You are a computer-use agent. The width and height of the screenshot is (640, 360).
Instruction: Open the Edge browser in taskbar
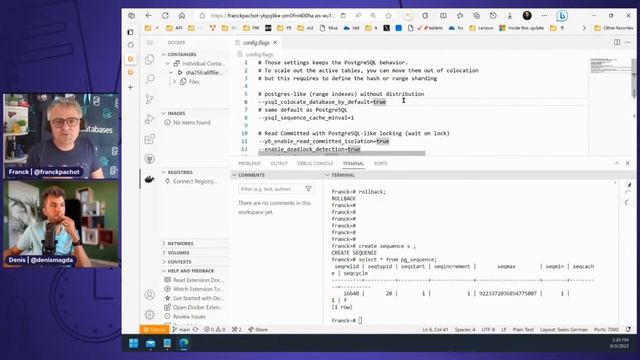pos(184,343)
